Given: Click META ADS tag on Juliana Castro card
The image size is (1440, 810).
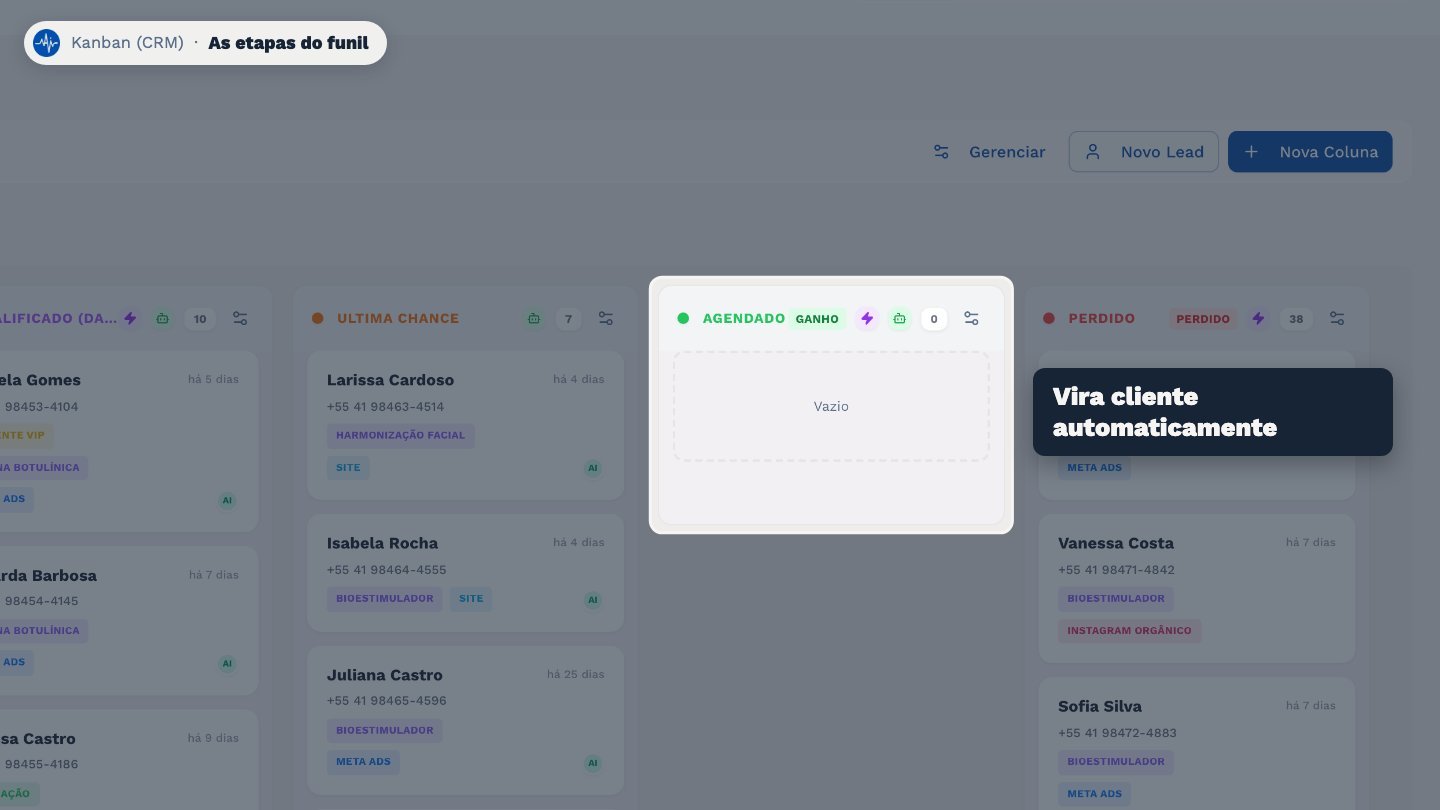Looking at the screenshot, I should tap(363, 763).
